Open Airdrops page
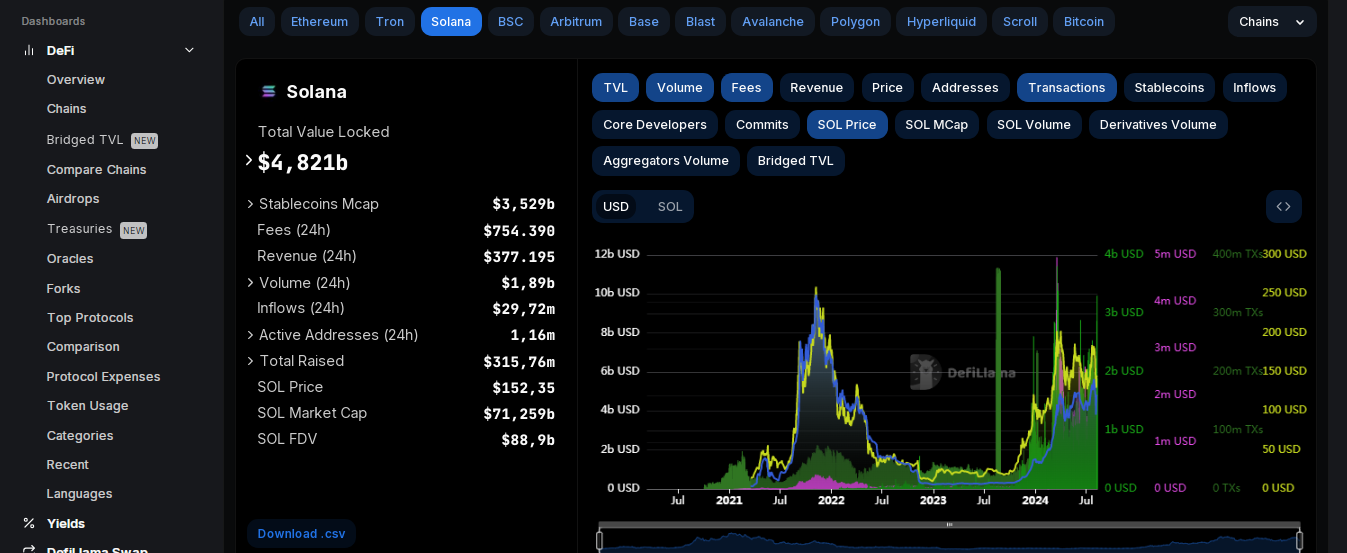Viewport: 1347px width, 553px height. click(73, 199)
